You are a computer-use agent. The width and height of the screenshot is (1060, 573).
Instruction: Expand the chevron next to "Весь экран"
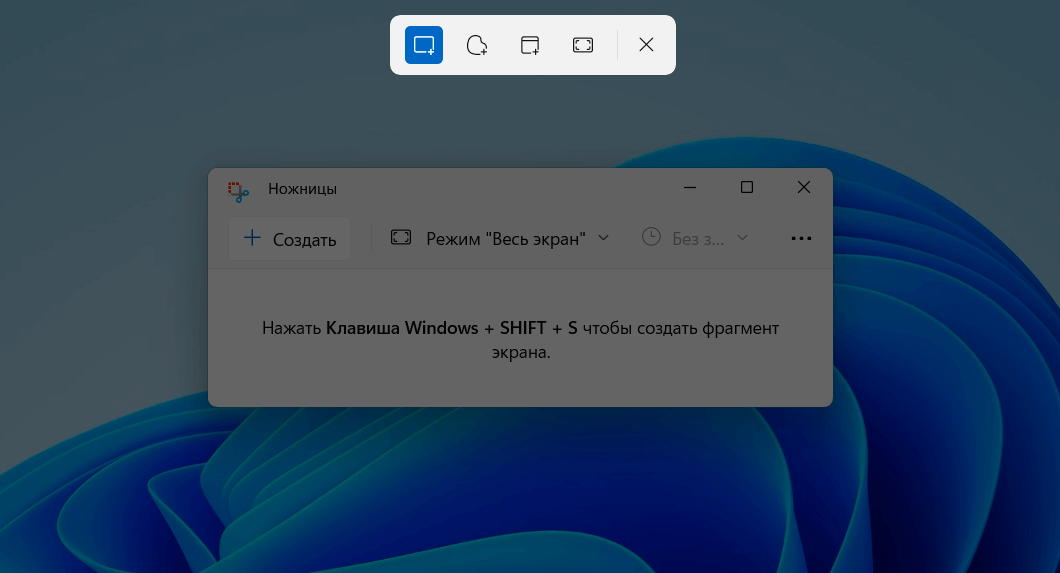coord(603,238)
